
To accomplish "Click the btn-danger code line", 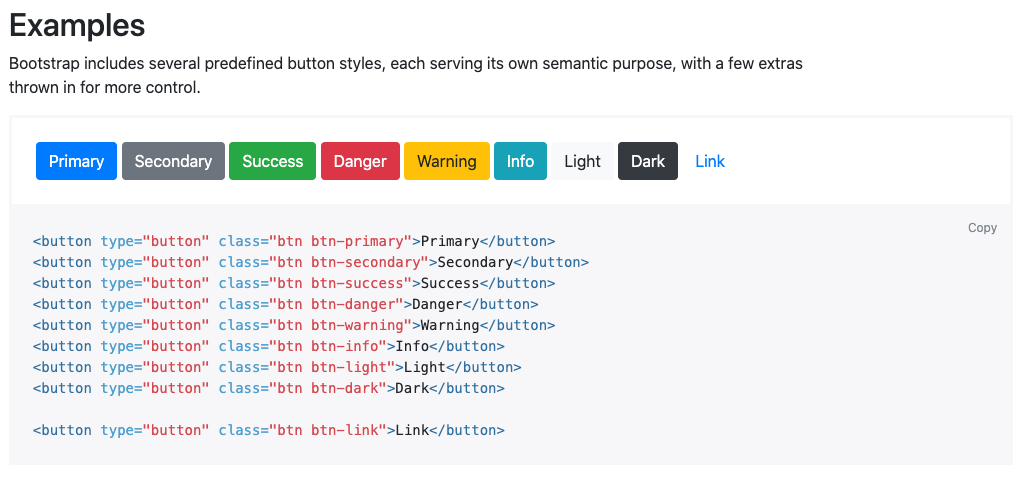I will (286, 304).
